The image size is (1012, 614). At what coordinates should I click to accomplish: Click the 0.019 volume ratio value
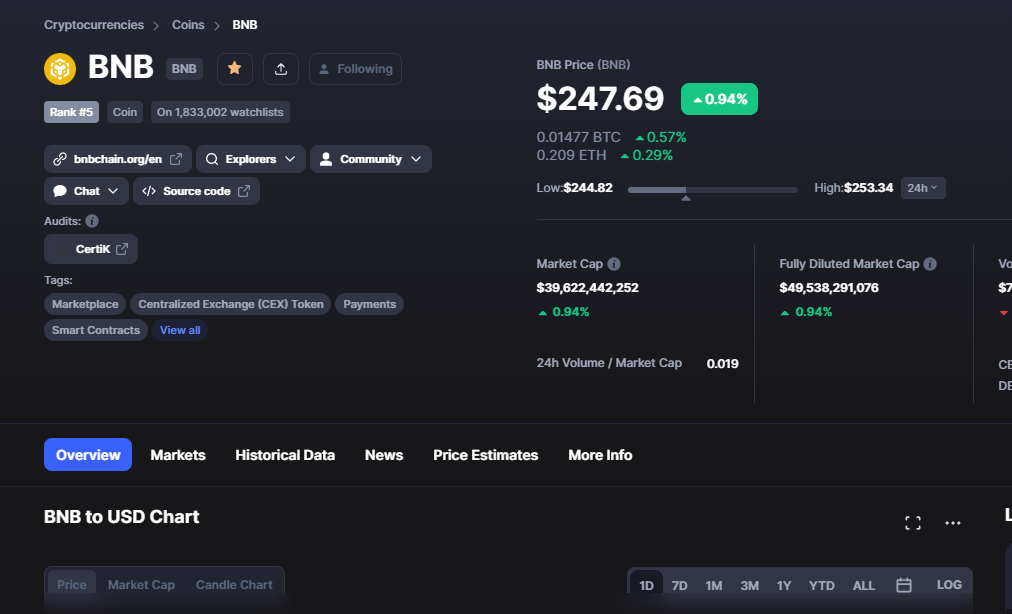click(x=722, y=363)
